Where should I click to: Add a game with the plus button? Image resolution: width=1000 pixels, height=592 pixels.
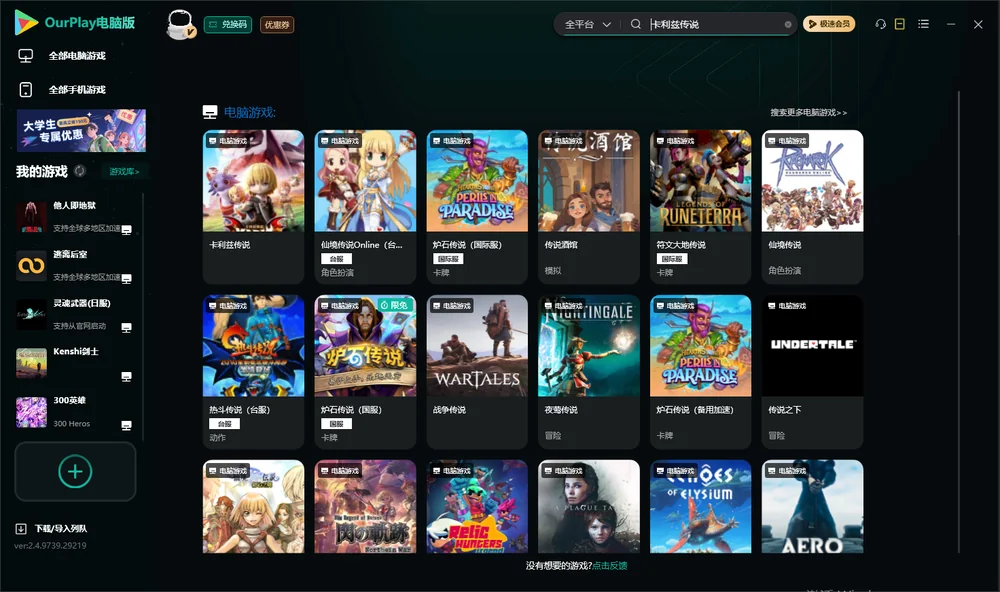[75, 471]
